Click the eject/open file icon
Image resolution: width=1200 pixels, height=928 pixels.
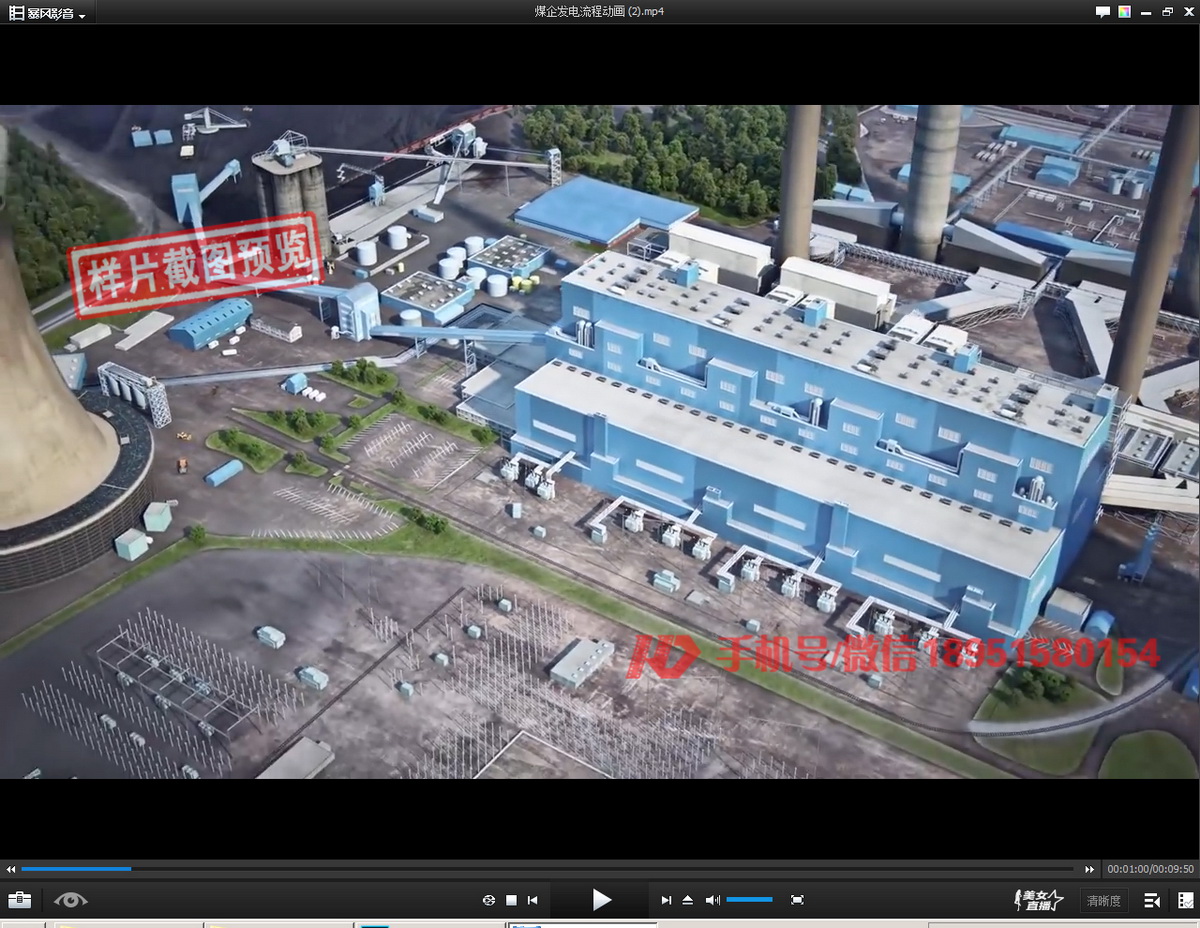click(x=688, y=900)
